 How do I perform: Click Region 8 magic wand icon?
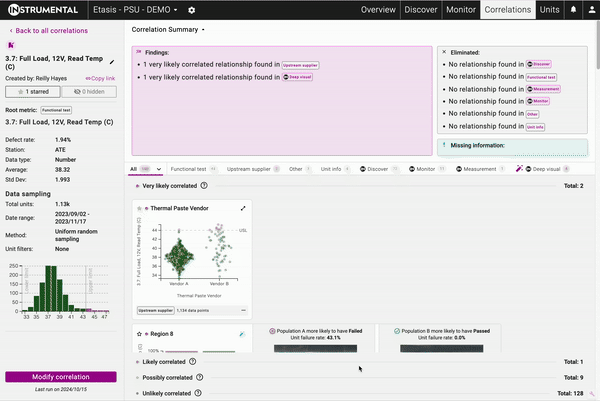point(242,334)
